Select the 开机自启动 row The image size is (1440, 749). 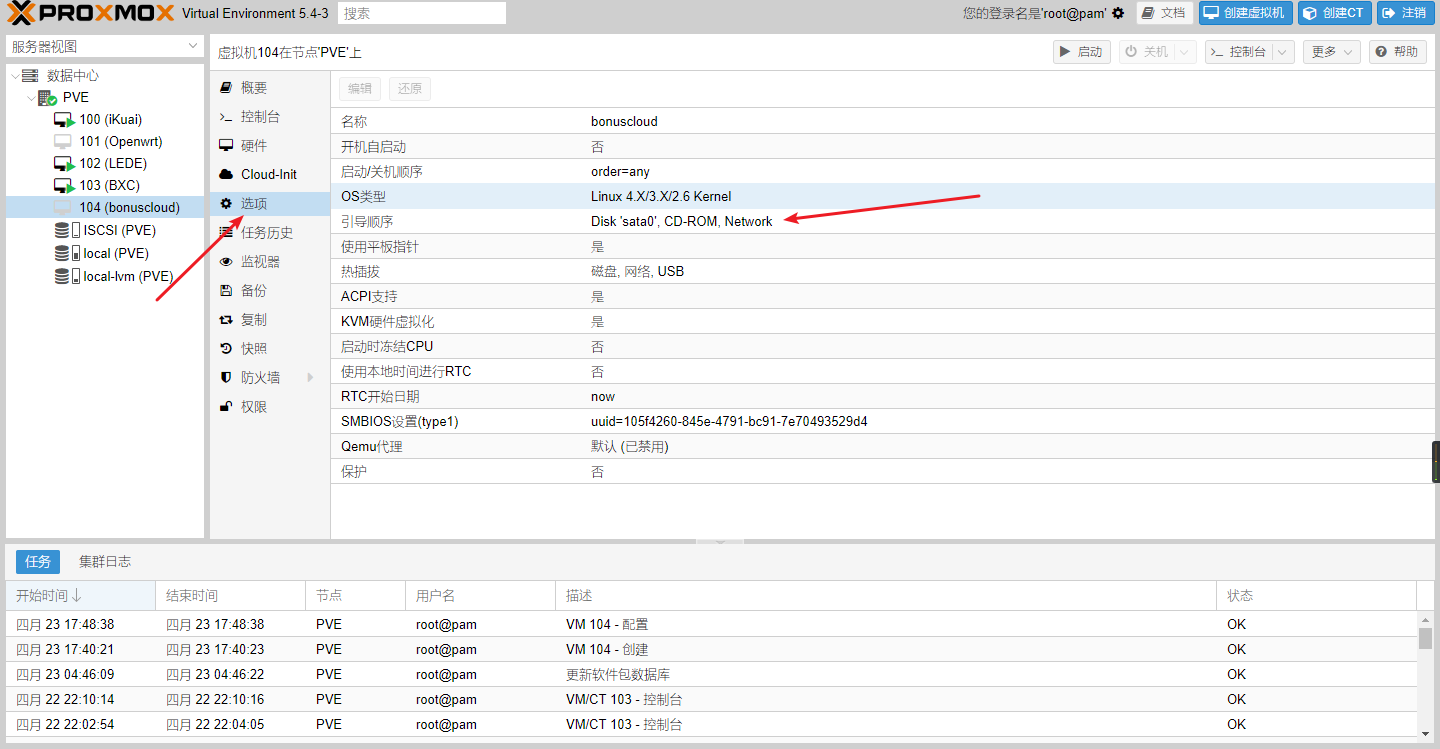(x=883, y=147)
